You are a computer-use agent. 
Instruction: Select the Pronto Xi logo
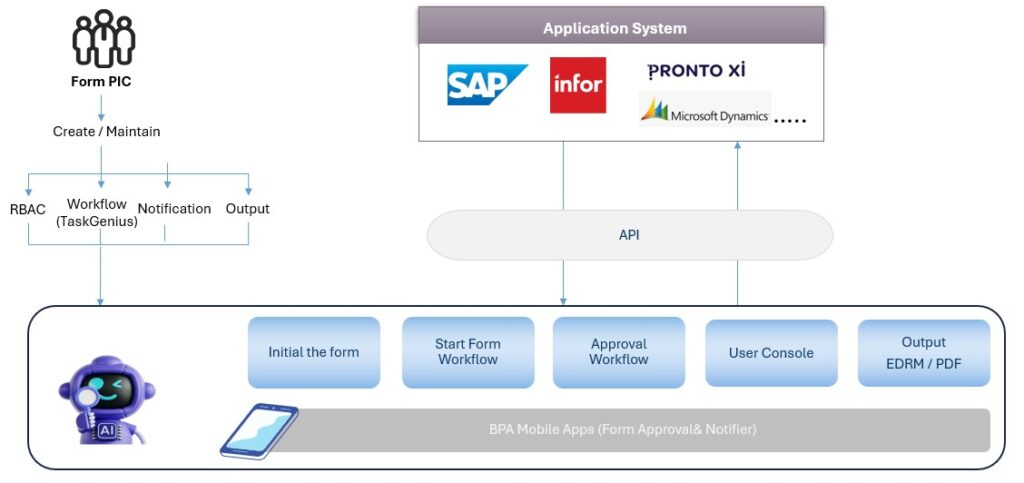(696, 70)
